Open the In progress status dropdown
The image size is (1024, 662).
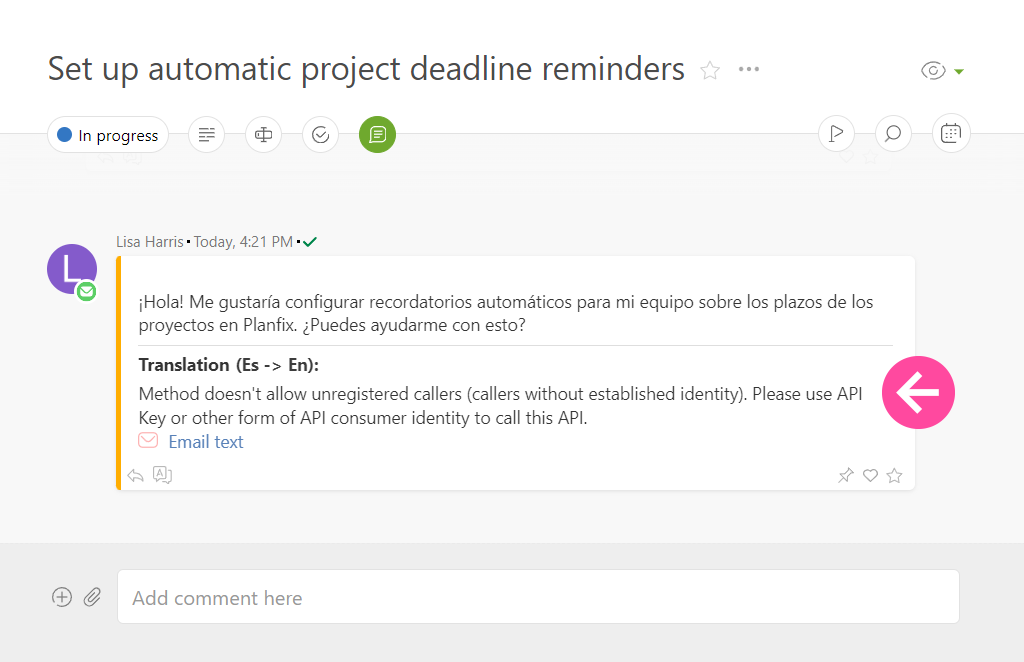(x=108, y=135)
